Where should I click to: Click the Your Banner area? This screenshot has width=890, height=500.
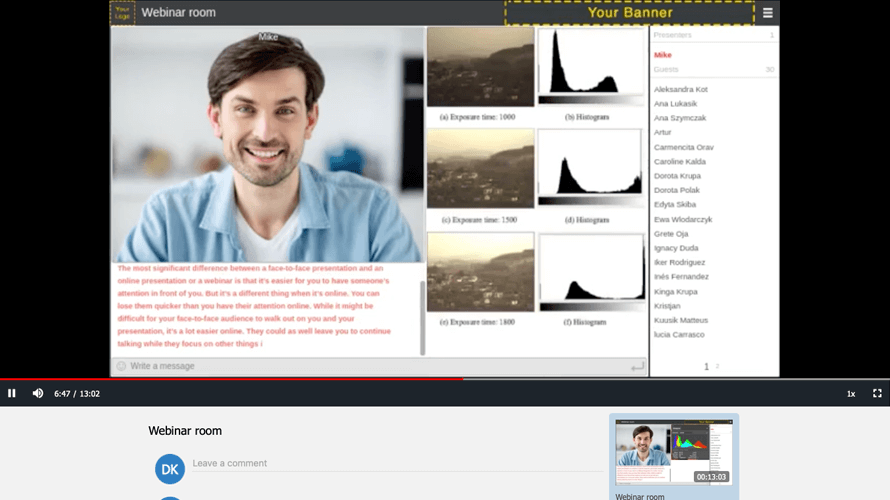[629, 13]
